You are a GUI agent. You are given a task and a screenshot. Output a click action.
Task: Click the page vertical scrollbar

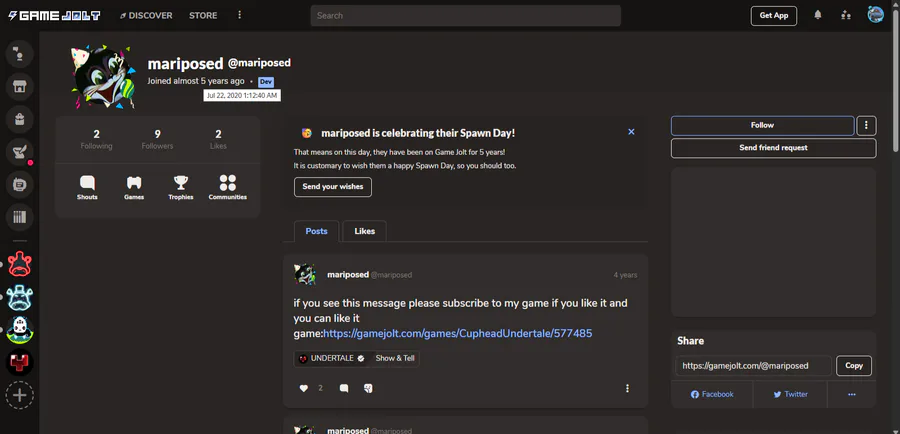(896, 80)
